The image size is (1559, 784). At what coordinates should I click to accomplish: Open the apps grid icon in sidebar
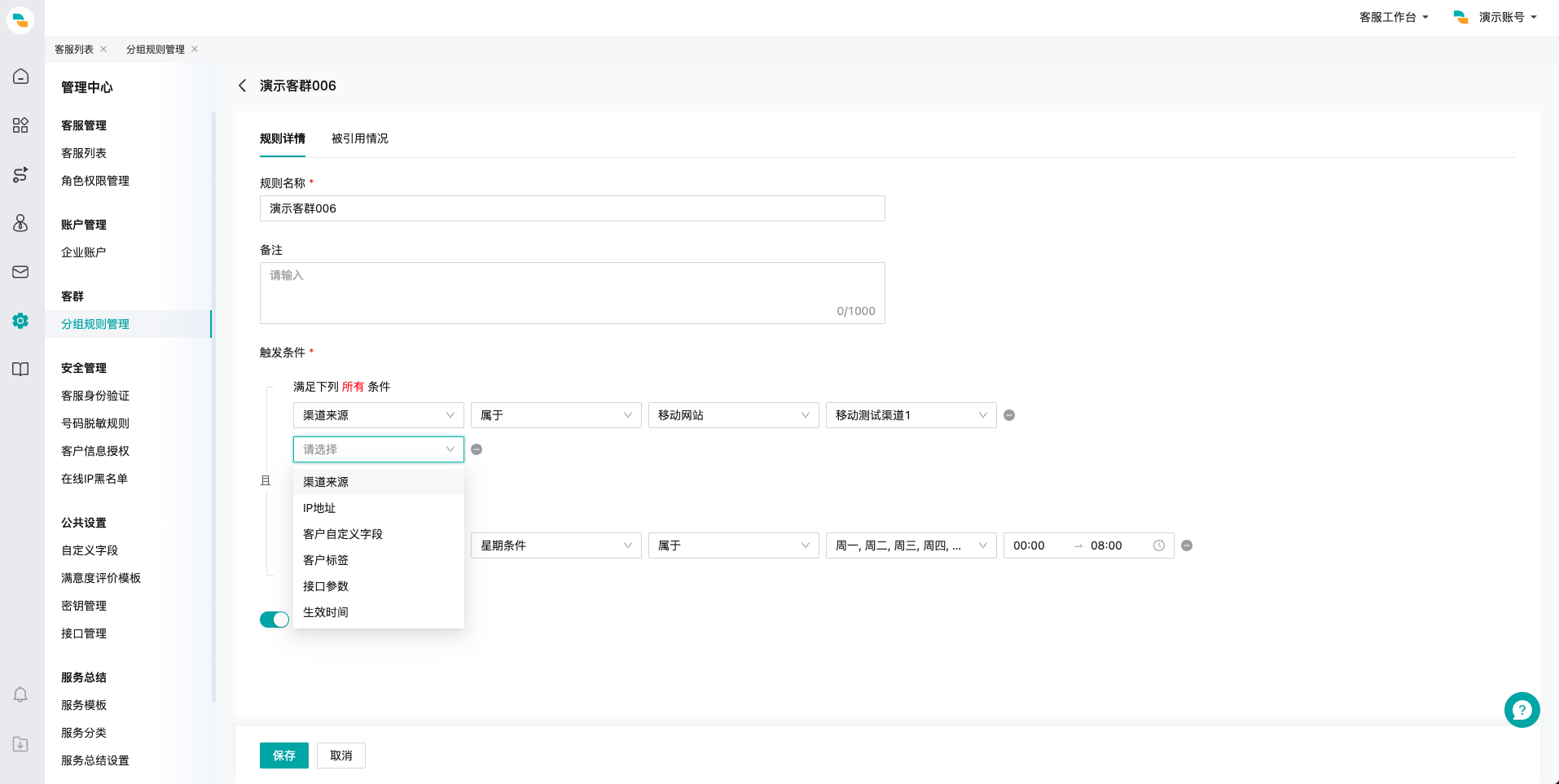tap(20, 125)
